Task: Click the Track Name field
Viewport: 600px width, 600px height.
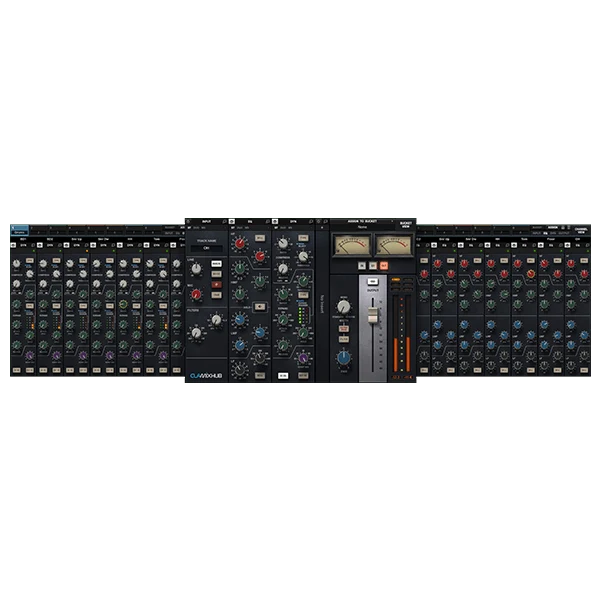Action: (207, 248)
